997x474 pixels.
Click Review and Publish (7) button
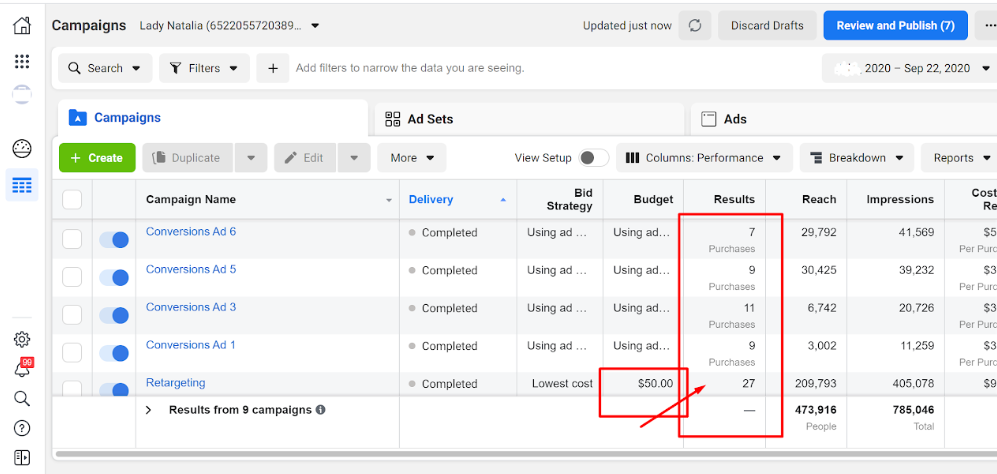(895, 26)
